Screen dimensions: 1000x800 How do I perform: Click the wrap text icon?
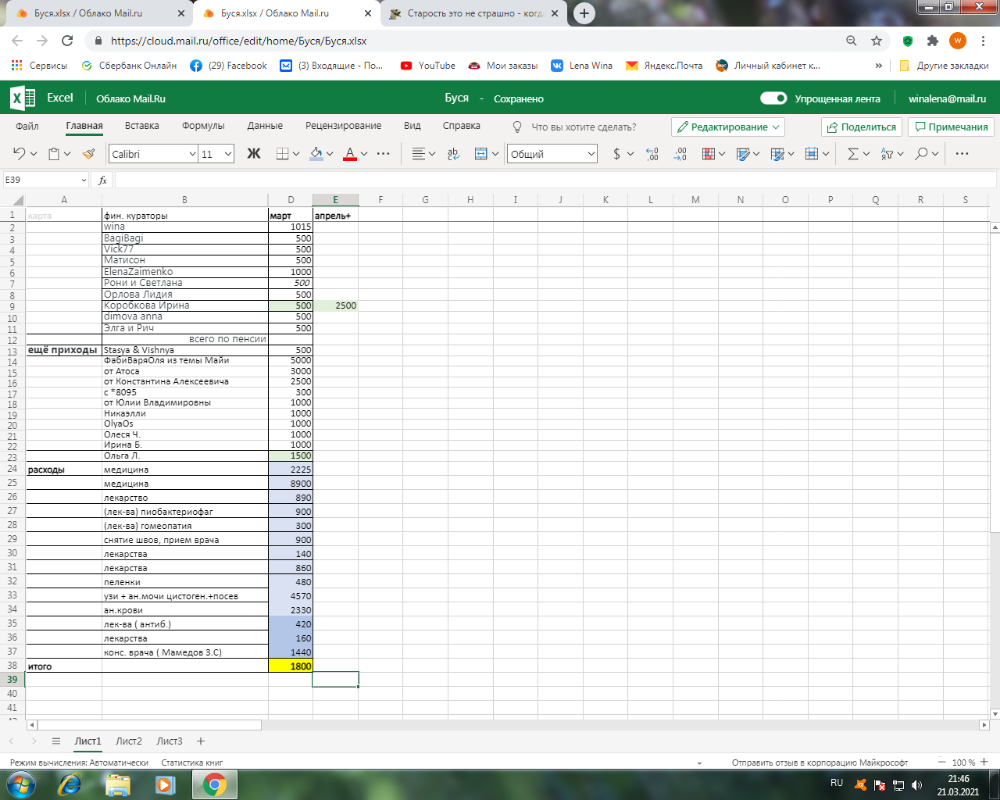coord(453,154)
